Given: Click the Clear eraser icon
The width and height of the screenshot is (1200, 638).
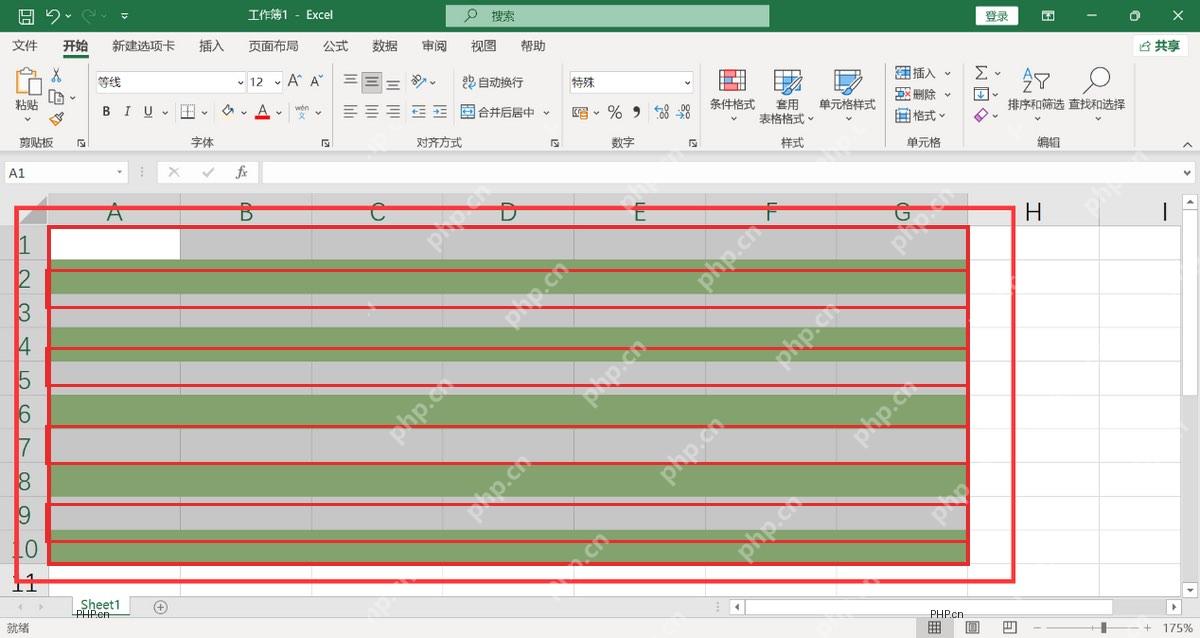Looking at the screenshot, I should 981,115.
